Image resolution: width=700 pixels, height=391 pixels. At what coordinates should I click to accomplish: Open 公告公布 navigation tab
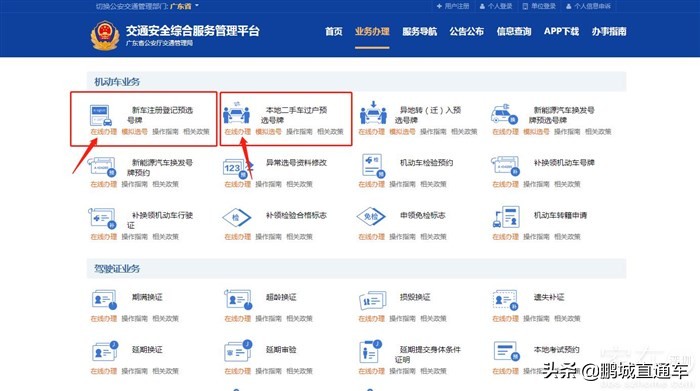pyautogui.click(x=467, y=31)
